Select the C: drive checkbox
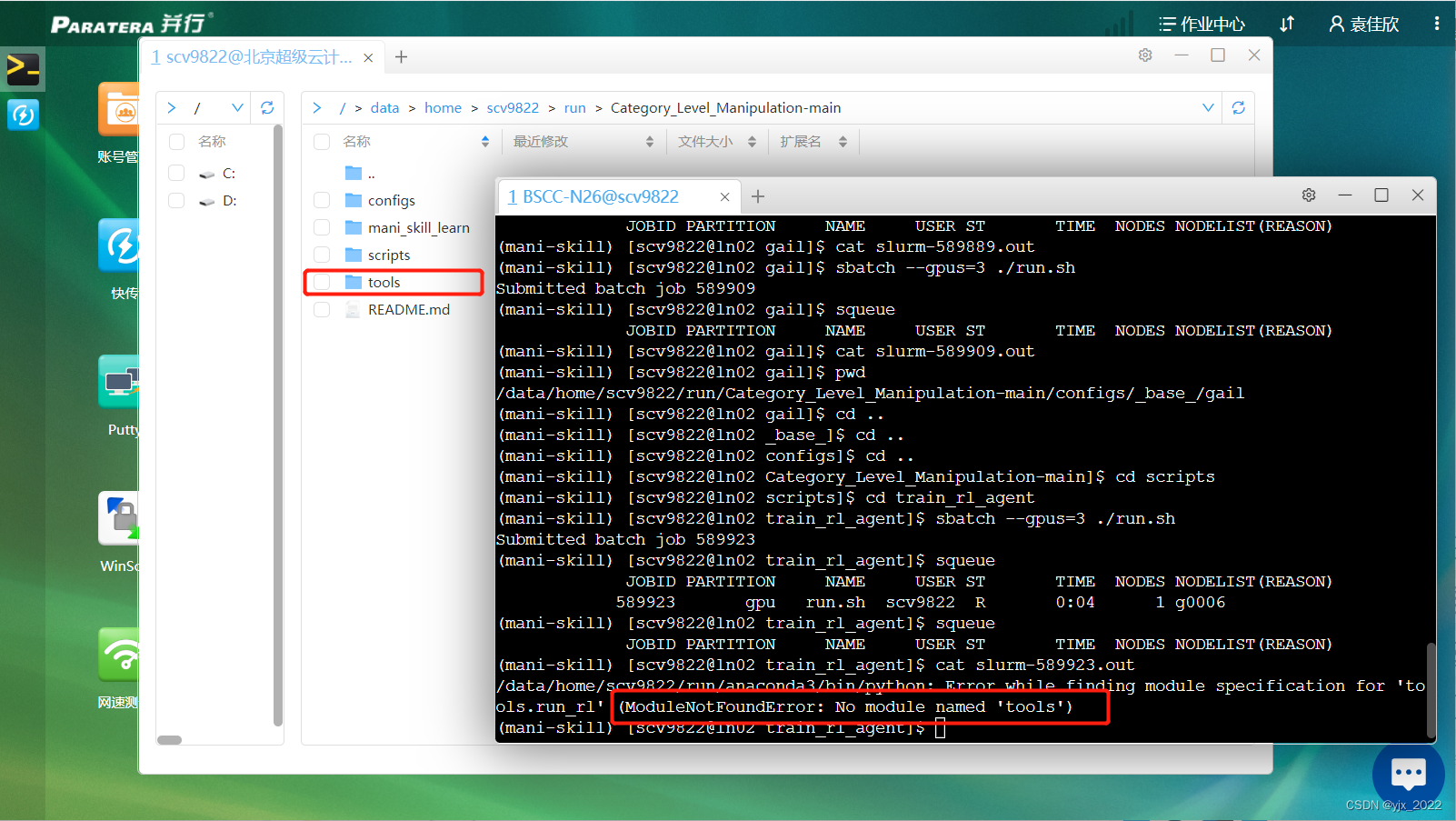The height and width of the screenshot is (821, 1456). click(x=176, y=173)
